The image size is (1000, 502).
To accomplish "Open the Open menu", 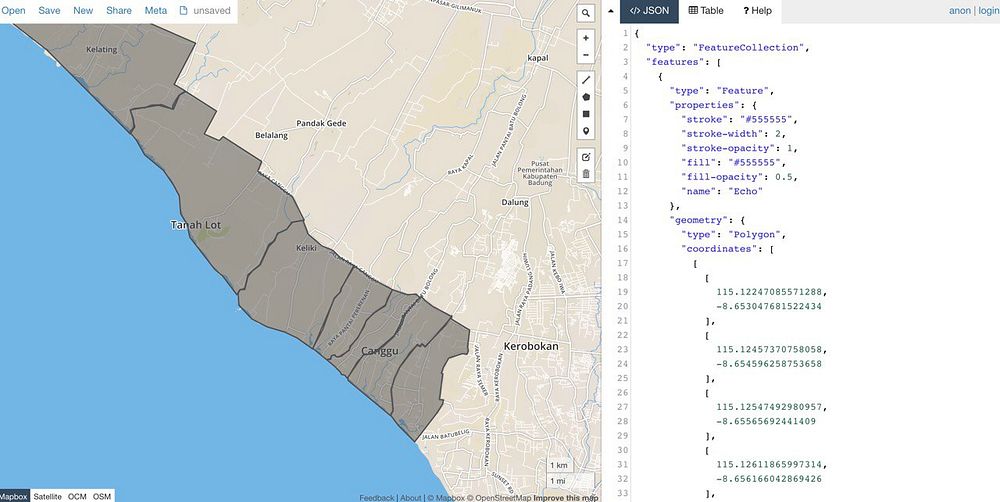I will tap(13, 11).
